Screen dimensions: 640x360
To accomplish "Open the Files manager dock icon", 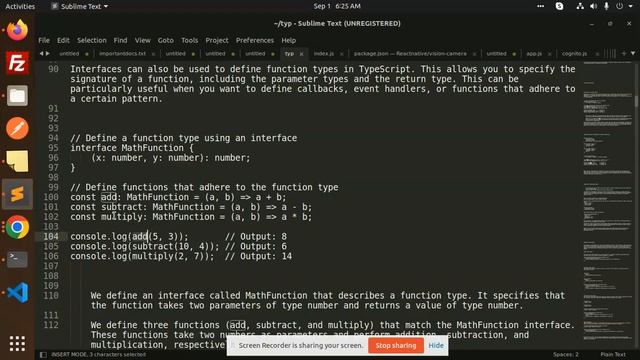I will (17, 96).
